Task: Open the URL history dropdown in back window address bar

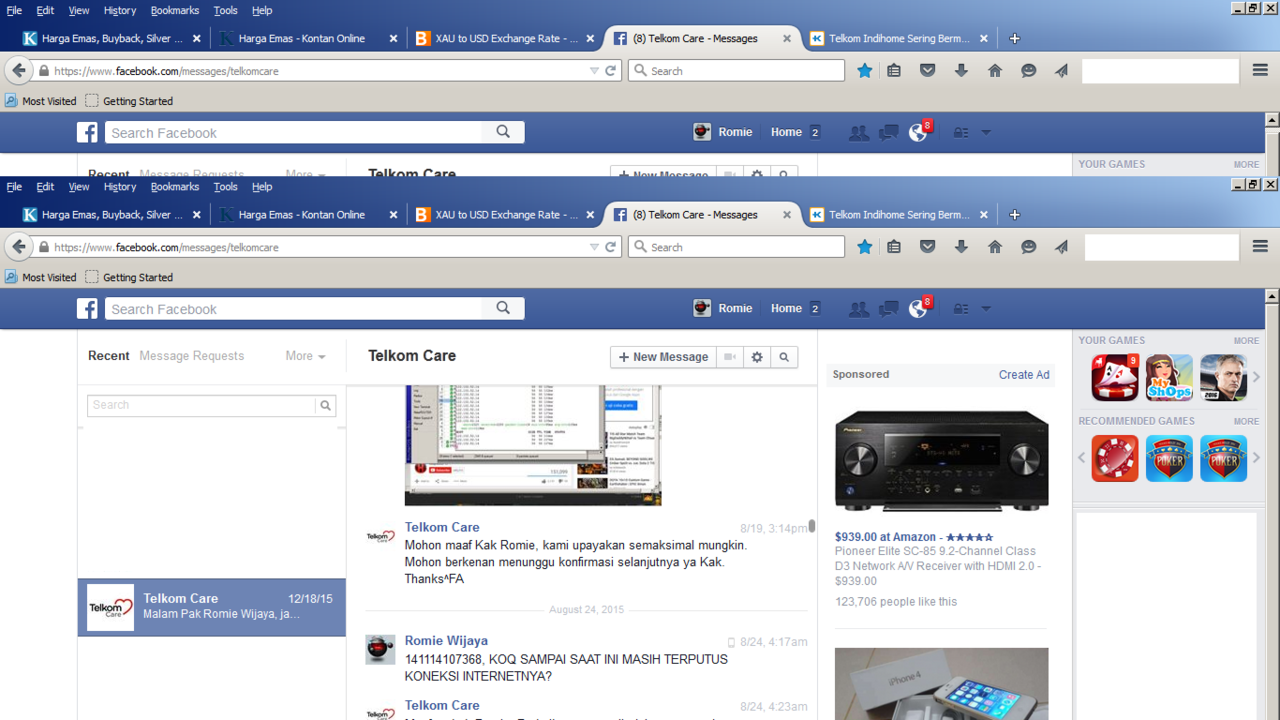Action: coord(594,71)
